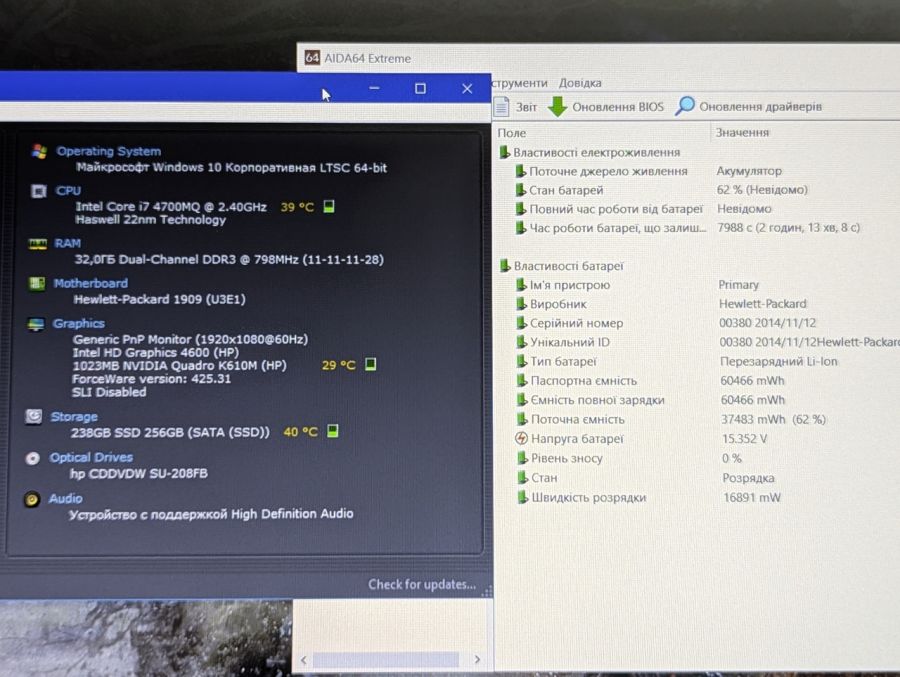
Task: Click the RAM module icon
Action: pyautogui.click(x=37, y=244)
